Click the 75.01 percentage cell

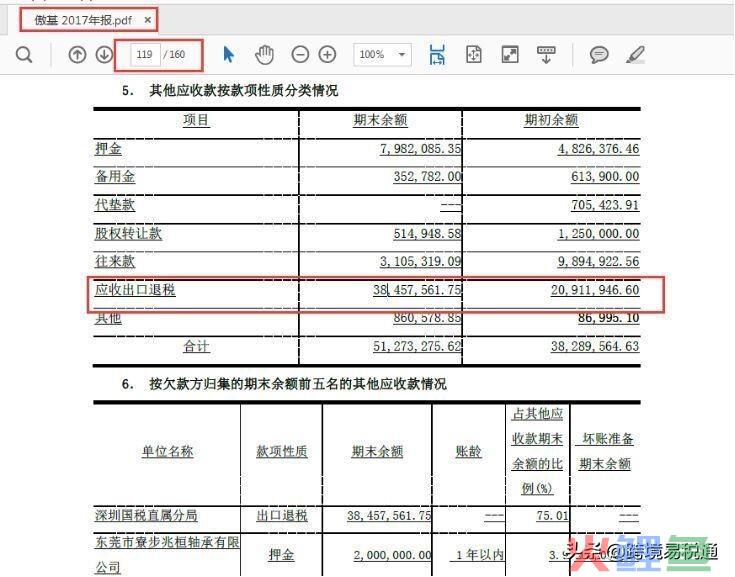coord(552,515)
